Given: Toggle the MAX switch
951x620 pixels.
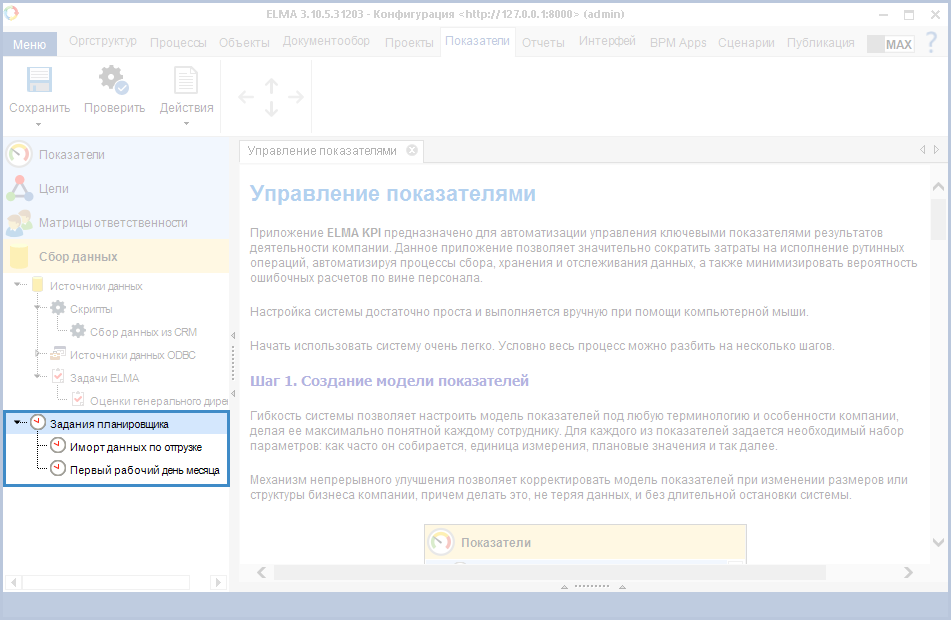Looking at the screenshot, I should [x=890, y=44].
